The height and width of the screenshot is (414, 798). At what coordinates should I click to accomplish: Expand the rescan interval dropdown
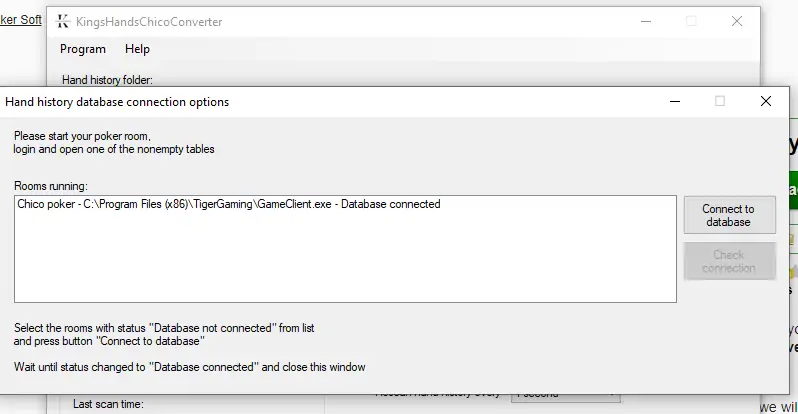point(564,394)
